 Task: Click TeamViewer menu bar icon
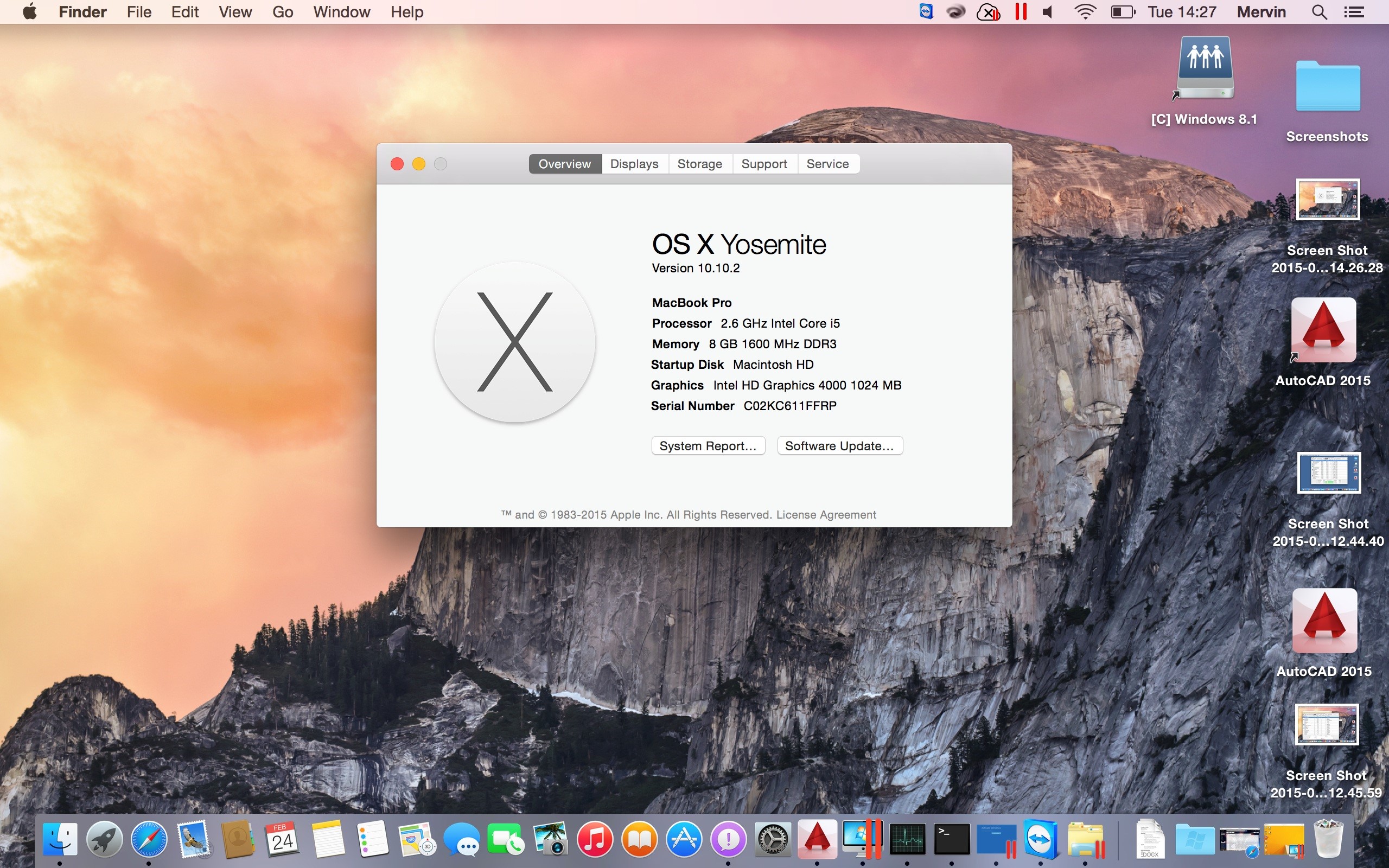(x=926, y=11)
